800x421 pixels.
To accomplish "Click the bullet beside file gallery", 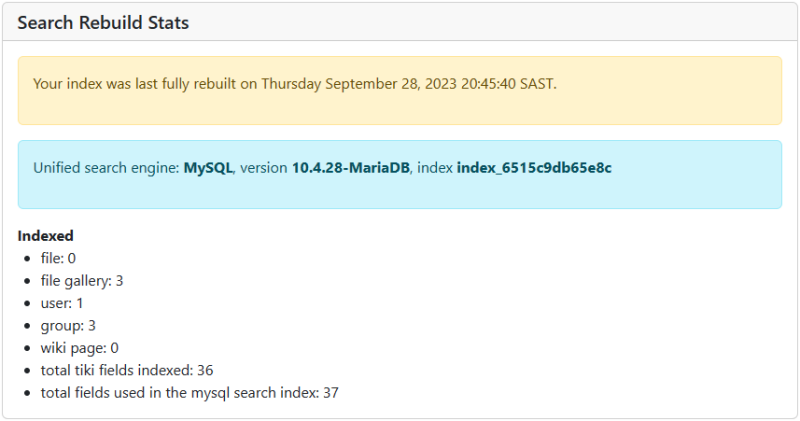I will point(28,281).
